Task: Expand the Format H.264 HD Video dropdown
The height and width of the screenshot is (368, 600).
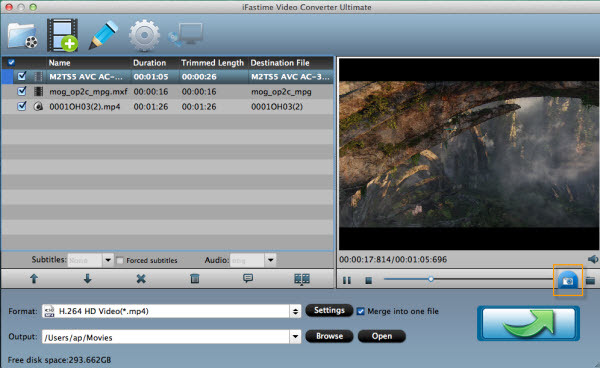Action: pyautogui.click(x=295, y=311)
